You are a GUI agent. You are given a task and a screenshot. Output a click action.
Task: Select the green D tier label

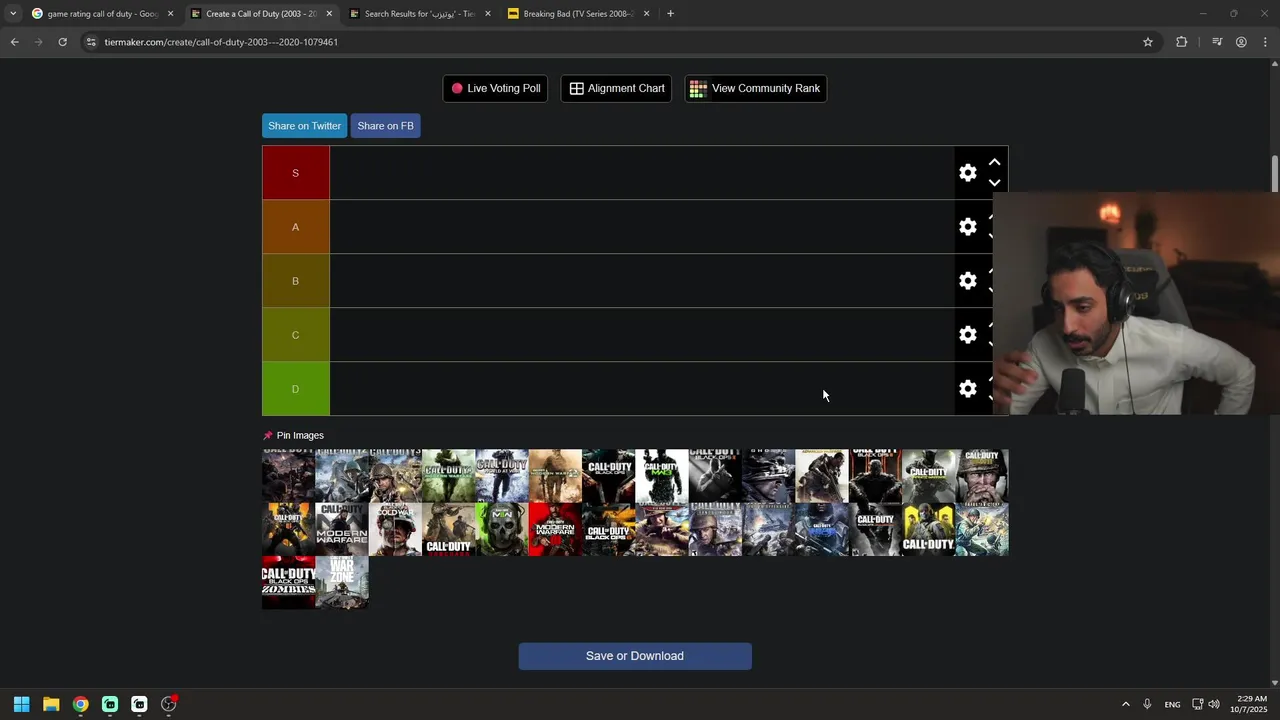pyautogui.click(x=295, y=389)
